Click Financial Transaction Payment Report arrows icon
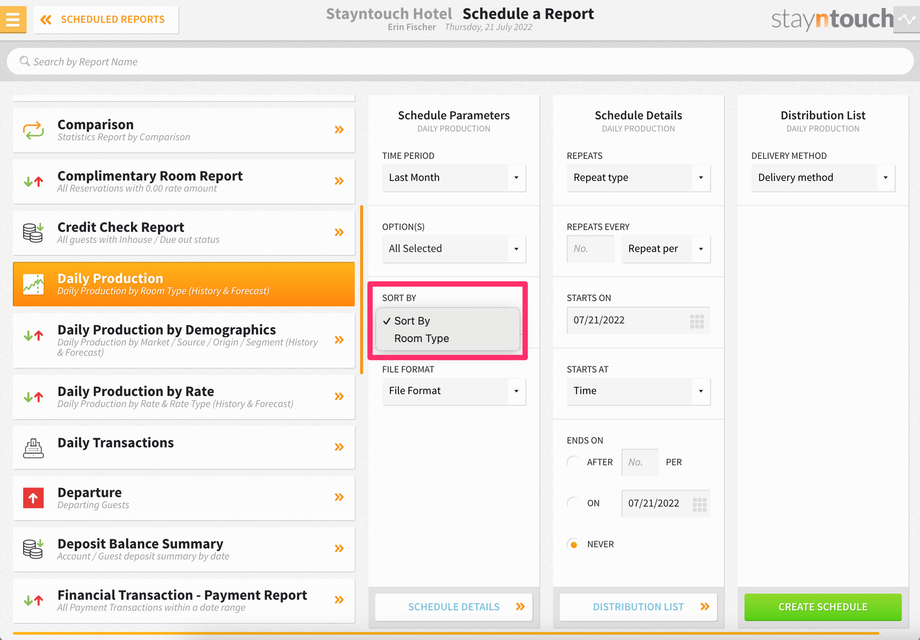 [33, 600]
